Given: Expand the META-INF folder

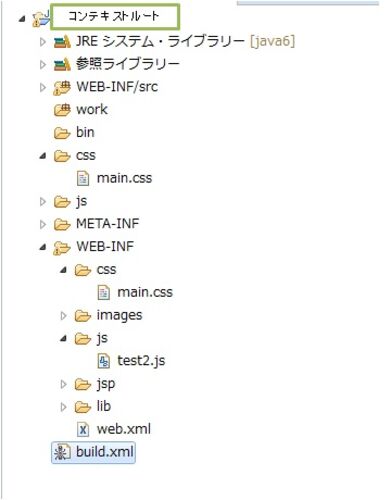Looking at the screenshot, I should [43, 224].
